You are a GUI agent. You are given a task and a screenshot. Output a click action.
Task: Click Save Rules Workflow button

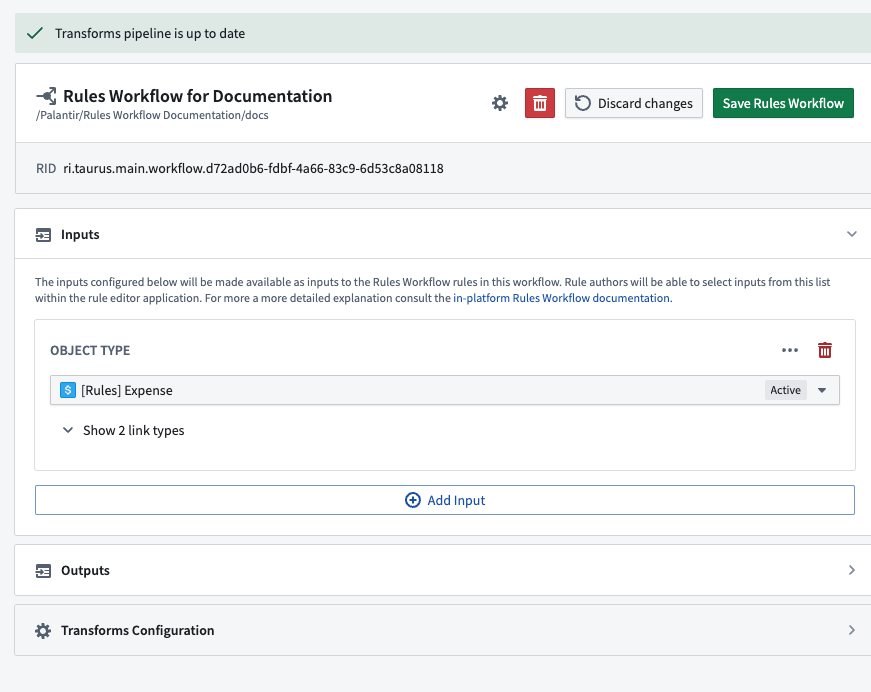click(x=783, y=103)
